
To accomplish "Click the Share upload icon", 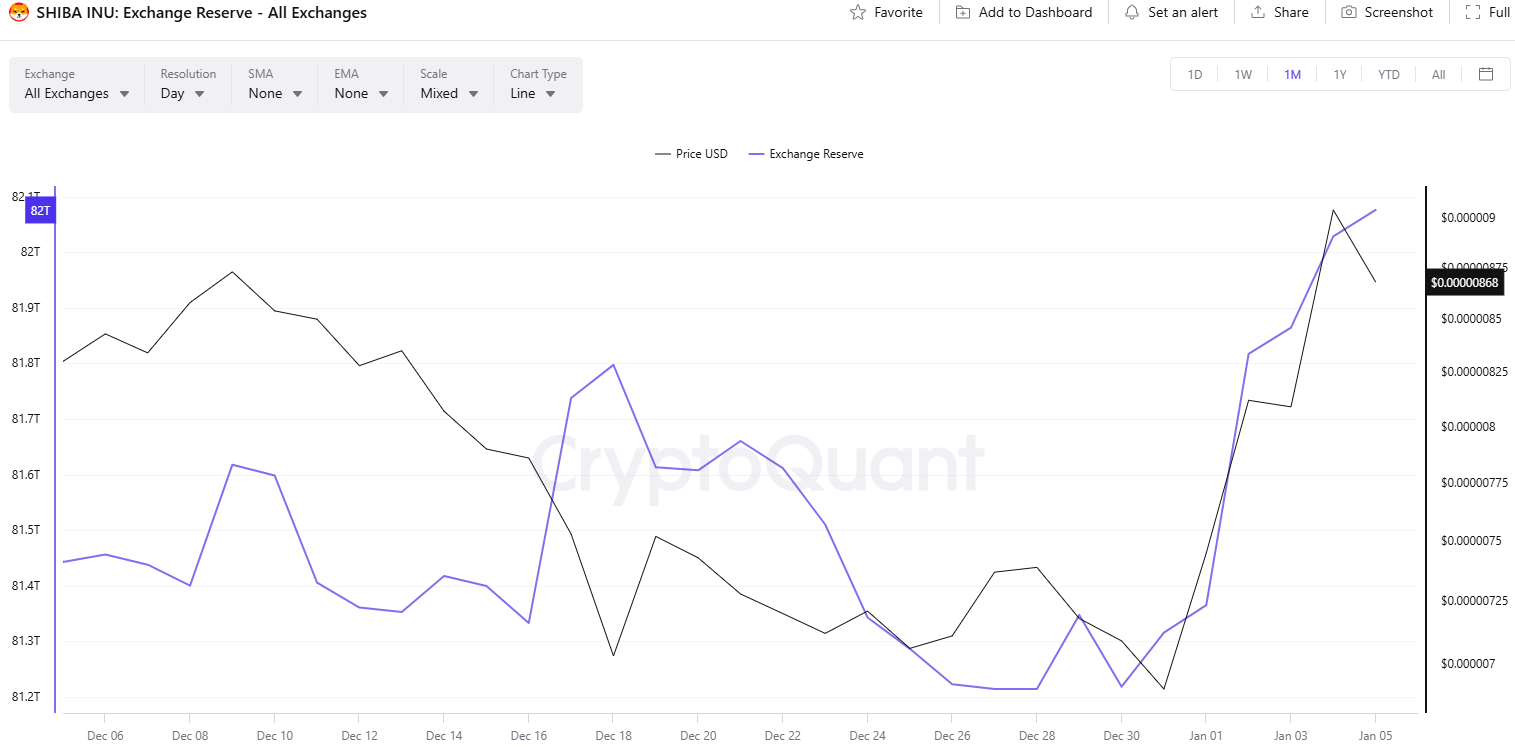I will [1258, 13].
